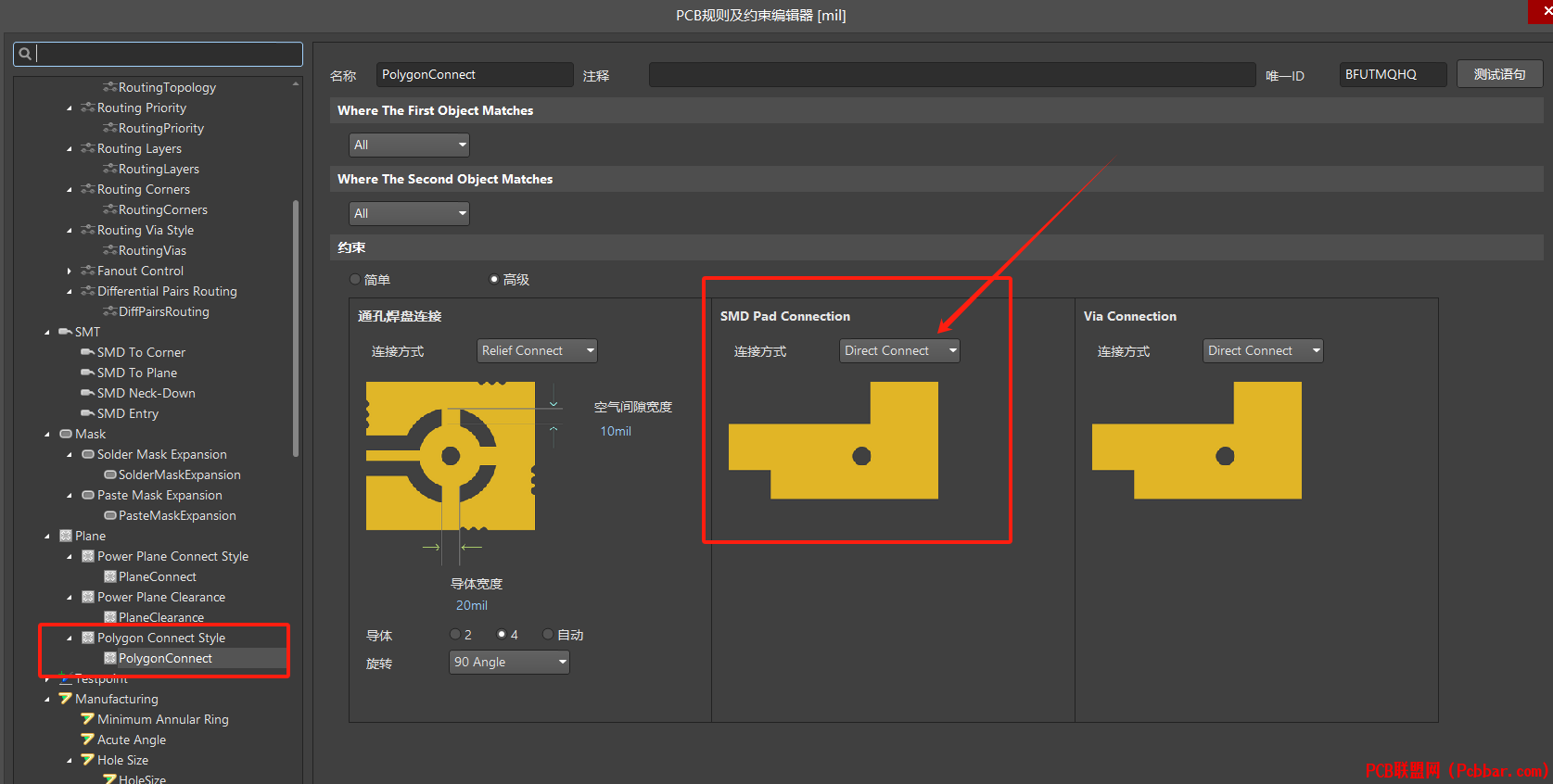Click the PlaneConnect rule icon
The height and width of the screenshot is (784, 1553).
point(110,576)
